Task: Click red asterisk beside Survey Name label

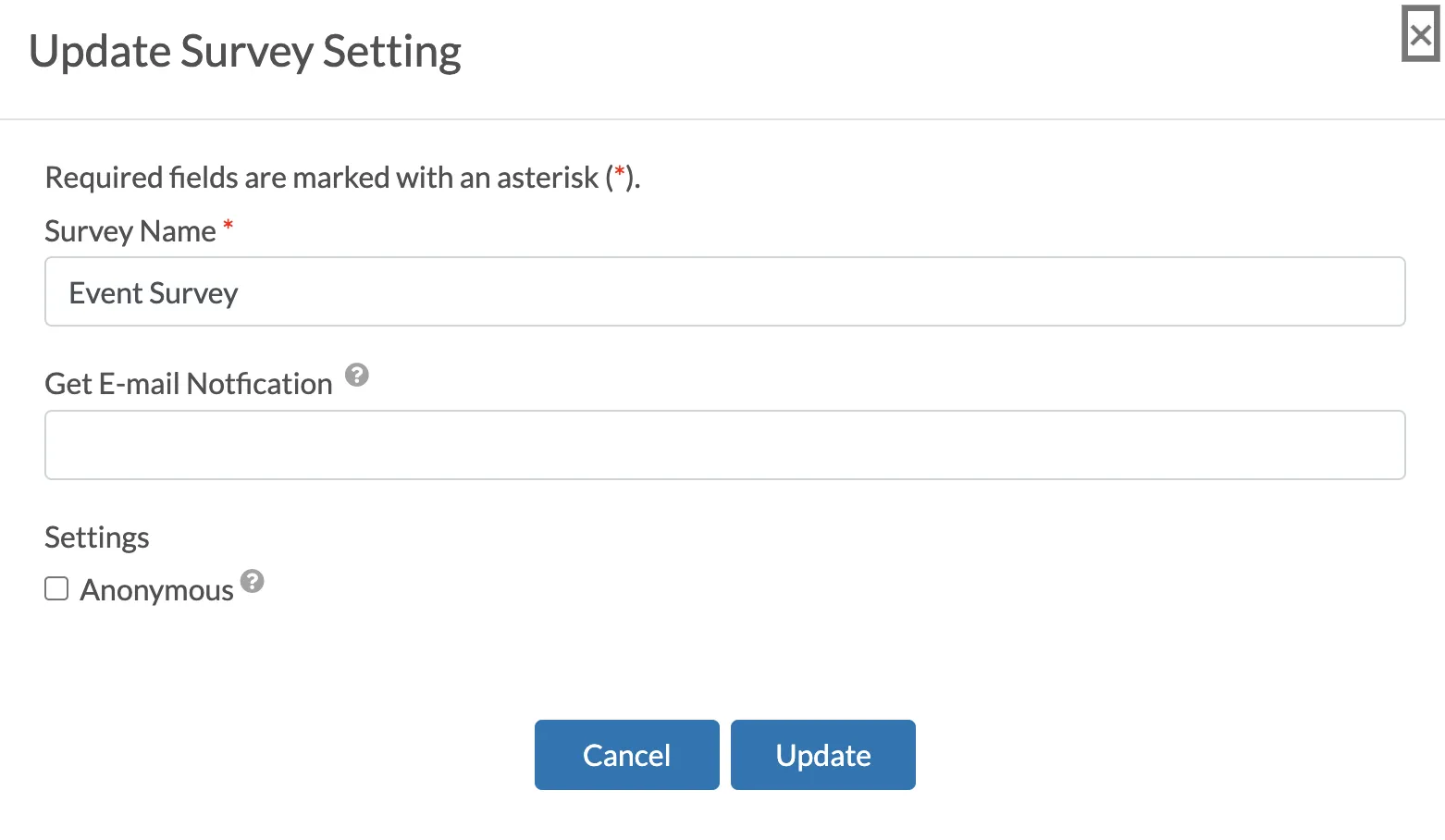Action: point(228,225)
